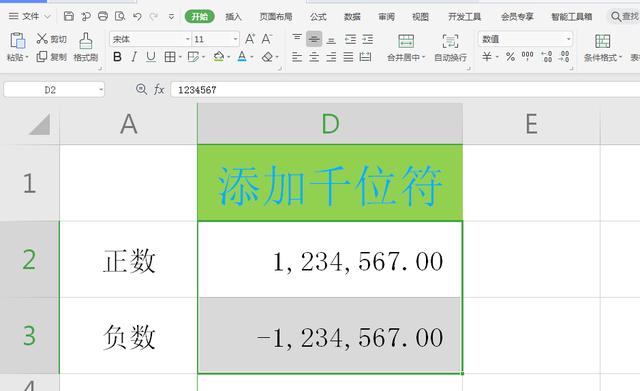Viewport: 640px width, 391px height.
Task: Align text to bottom of cell
Action: (x=331, y=39)
